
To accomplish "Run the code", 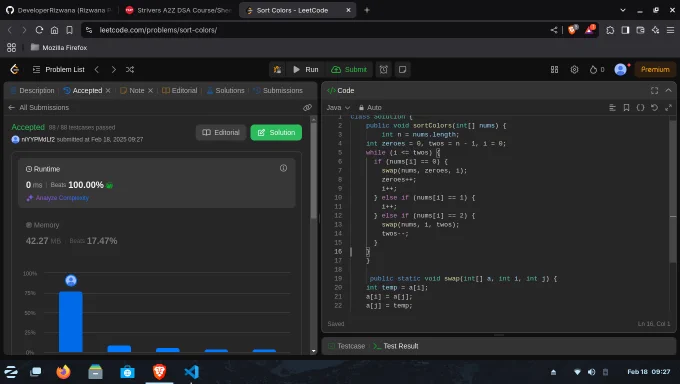I will (306, 69).
